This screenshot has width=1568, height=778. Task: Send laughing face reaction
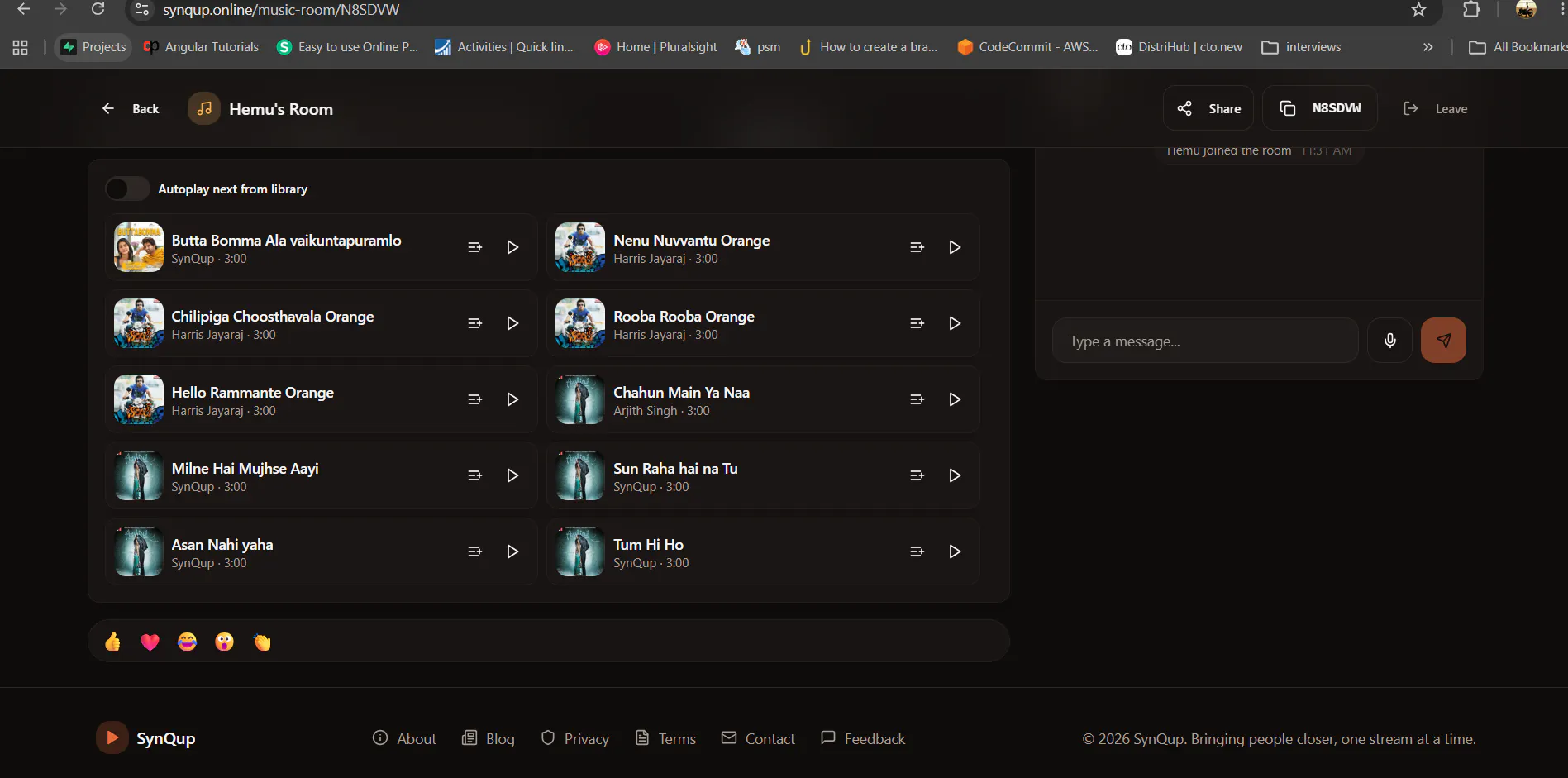click(187, 642)
